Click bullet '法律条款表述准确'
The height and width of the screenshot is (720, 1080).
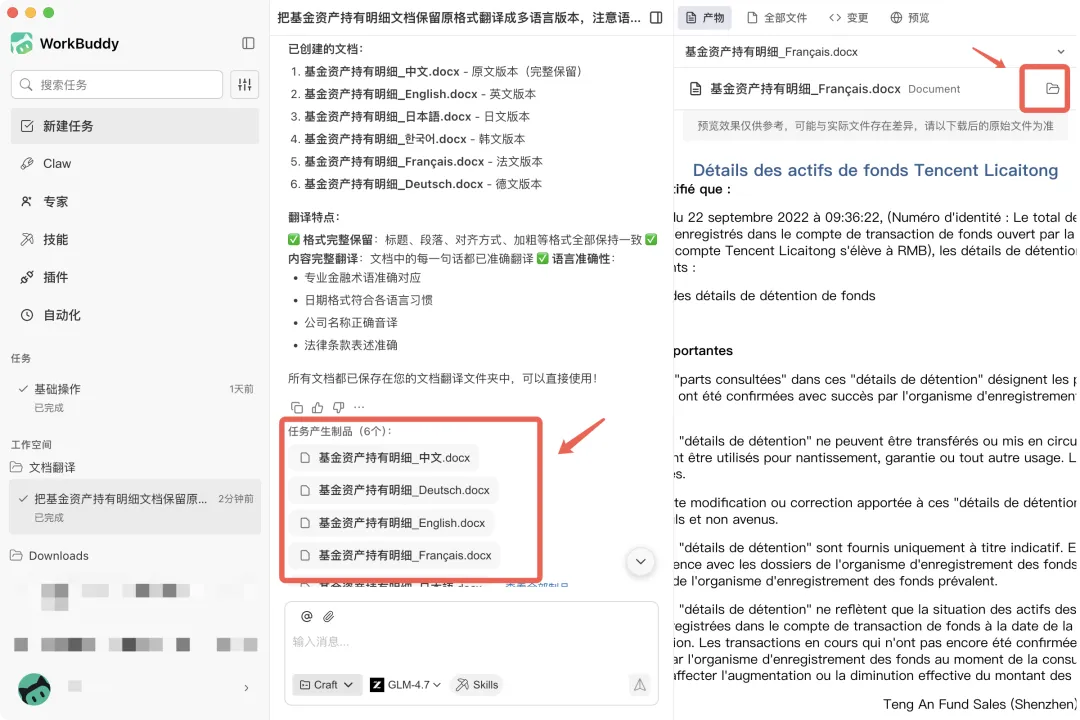[351, 345]
